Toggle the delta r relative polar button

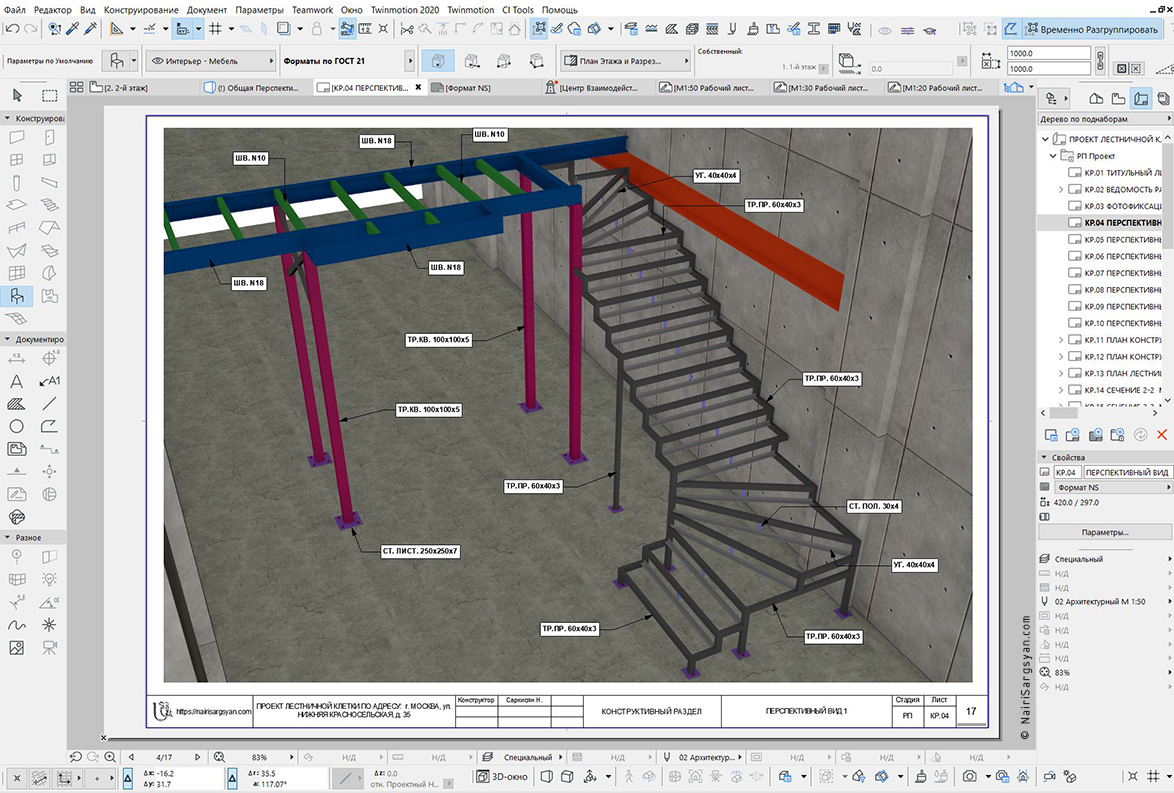pos(233,778)
